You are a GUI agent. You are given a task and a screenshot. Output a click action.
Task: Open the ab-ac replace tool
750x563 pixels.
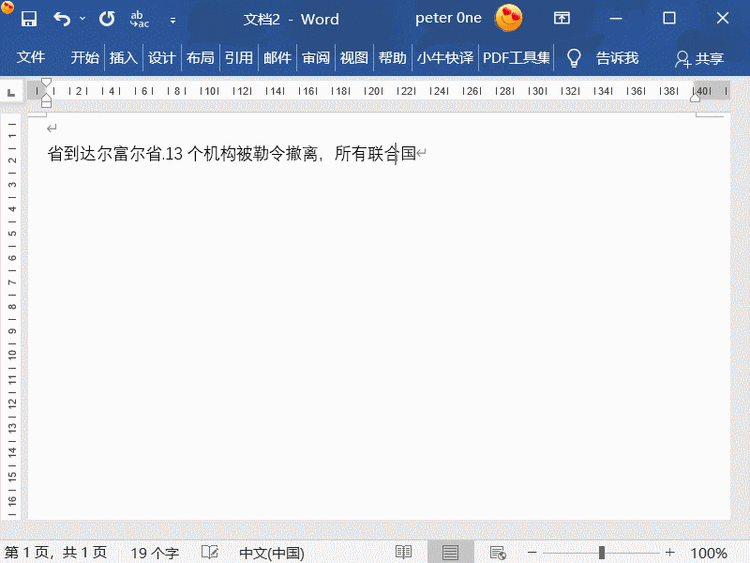139,19
